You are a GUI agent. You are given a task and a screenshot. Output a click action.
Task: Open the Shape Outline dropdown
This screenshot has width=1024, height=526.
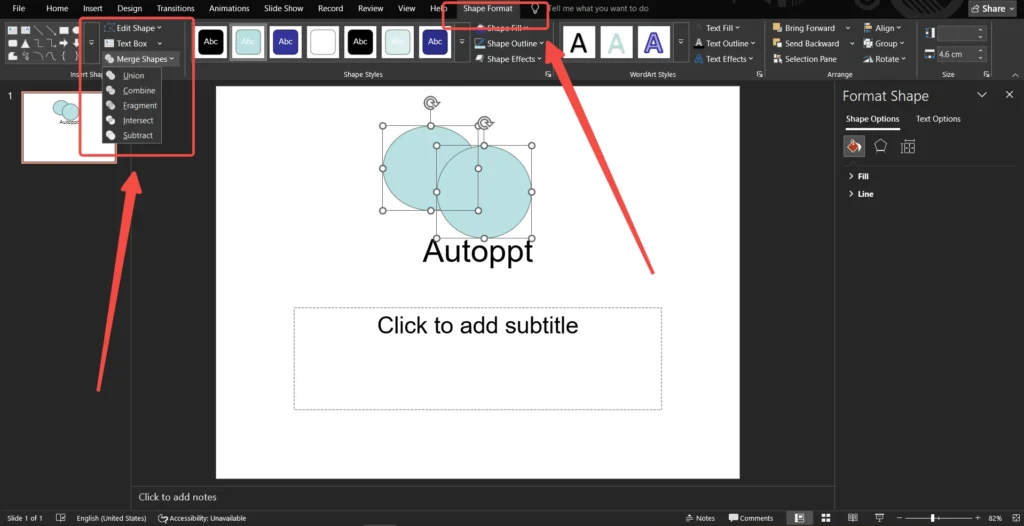point(510,44)
